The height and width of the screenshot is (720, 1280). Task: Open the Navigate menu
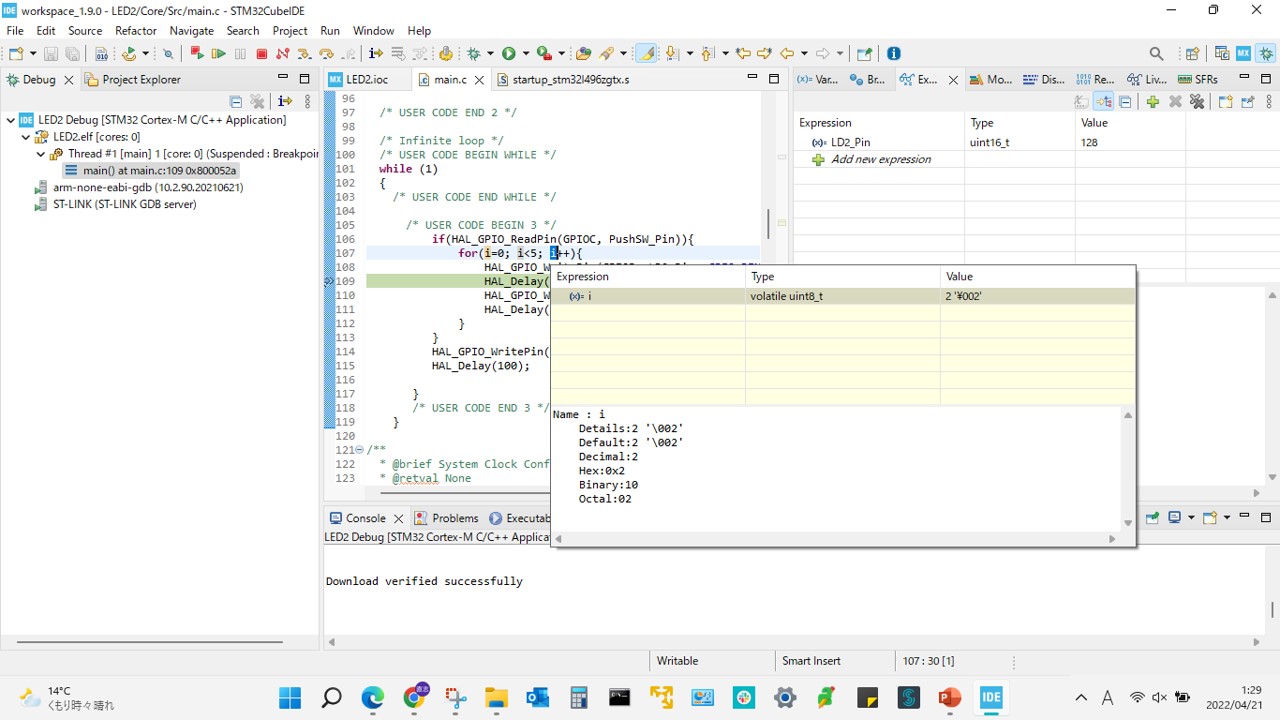(x=191, y=31)
